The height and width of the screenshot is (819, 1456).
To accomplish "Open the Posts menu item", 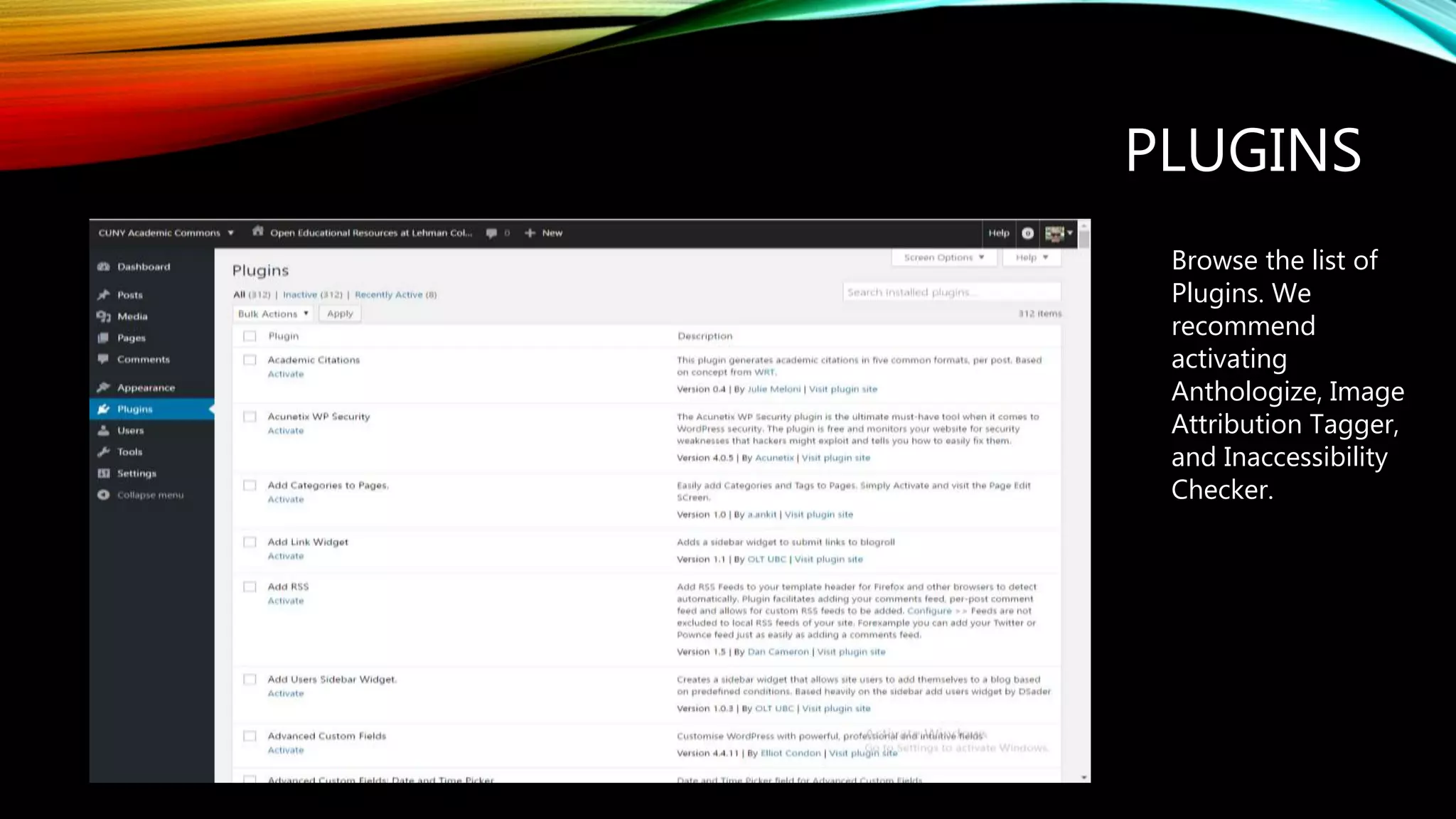I will point(130,294).
